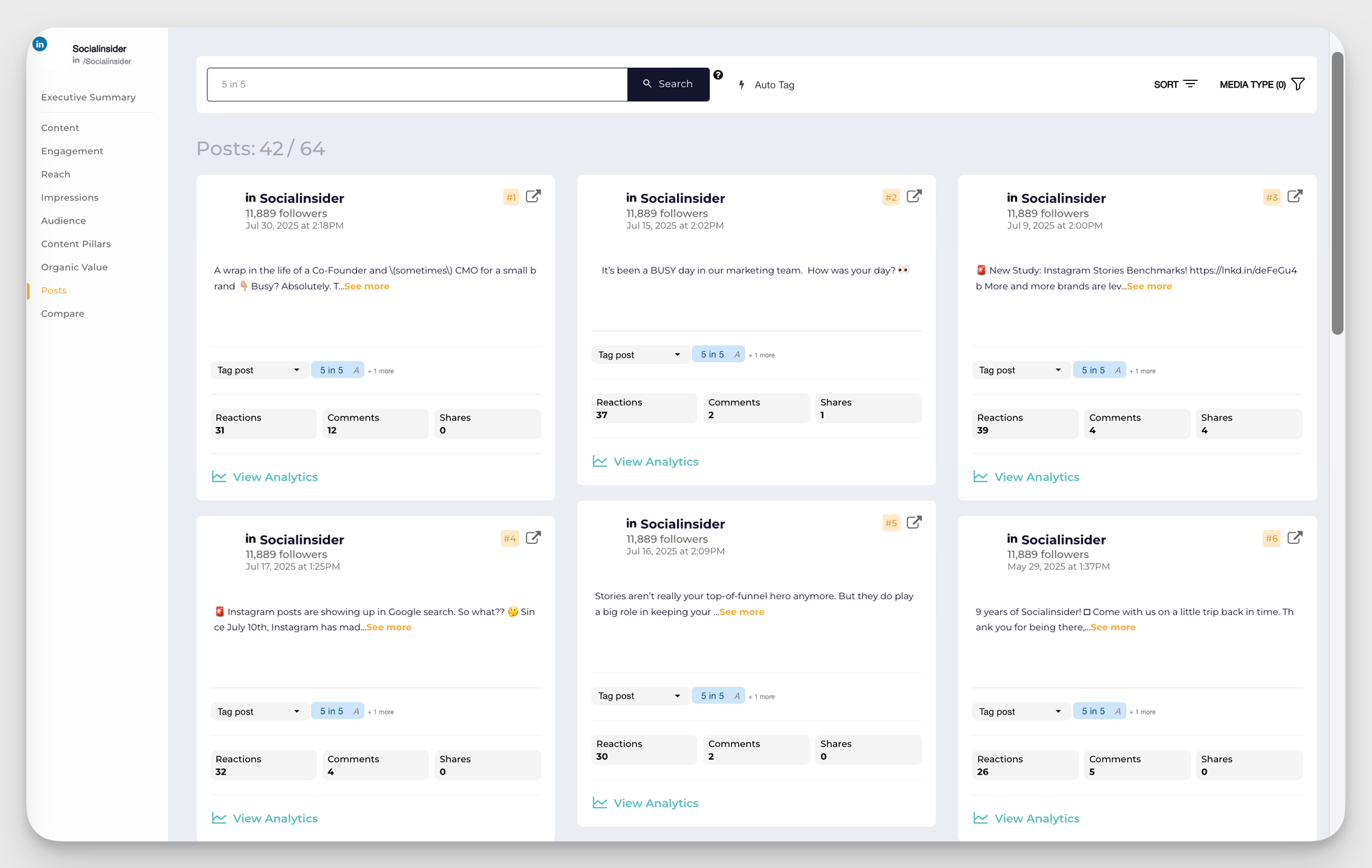
Task: Click See more on post #5
Action: coord(742,612)
